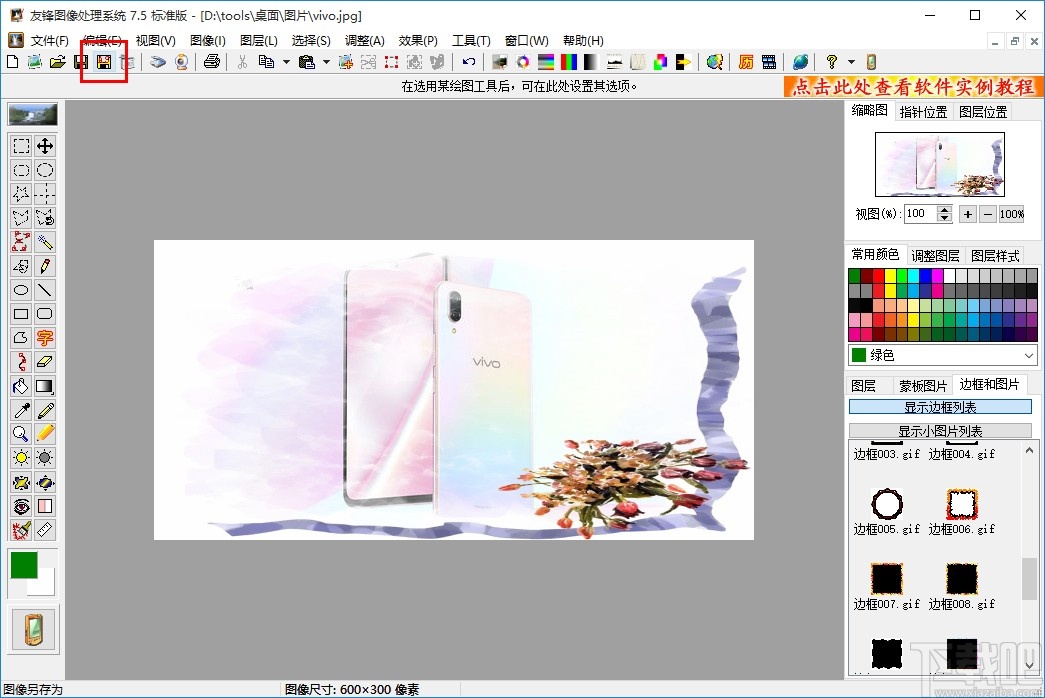Activate the Magnifier zoom tool
The width and height of the screenshot is (1045, 698).
pyautogui.click(x=21, y=434)
